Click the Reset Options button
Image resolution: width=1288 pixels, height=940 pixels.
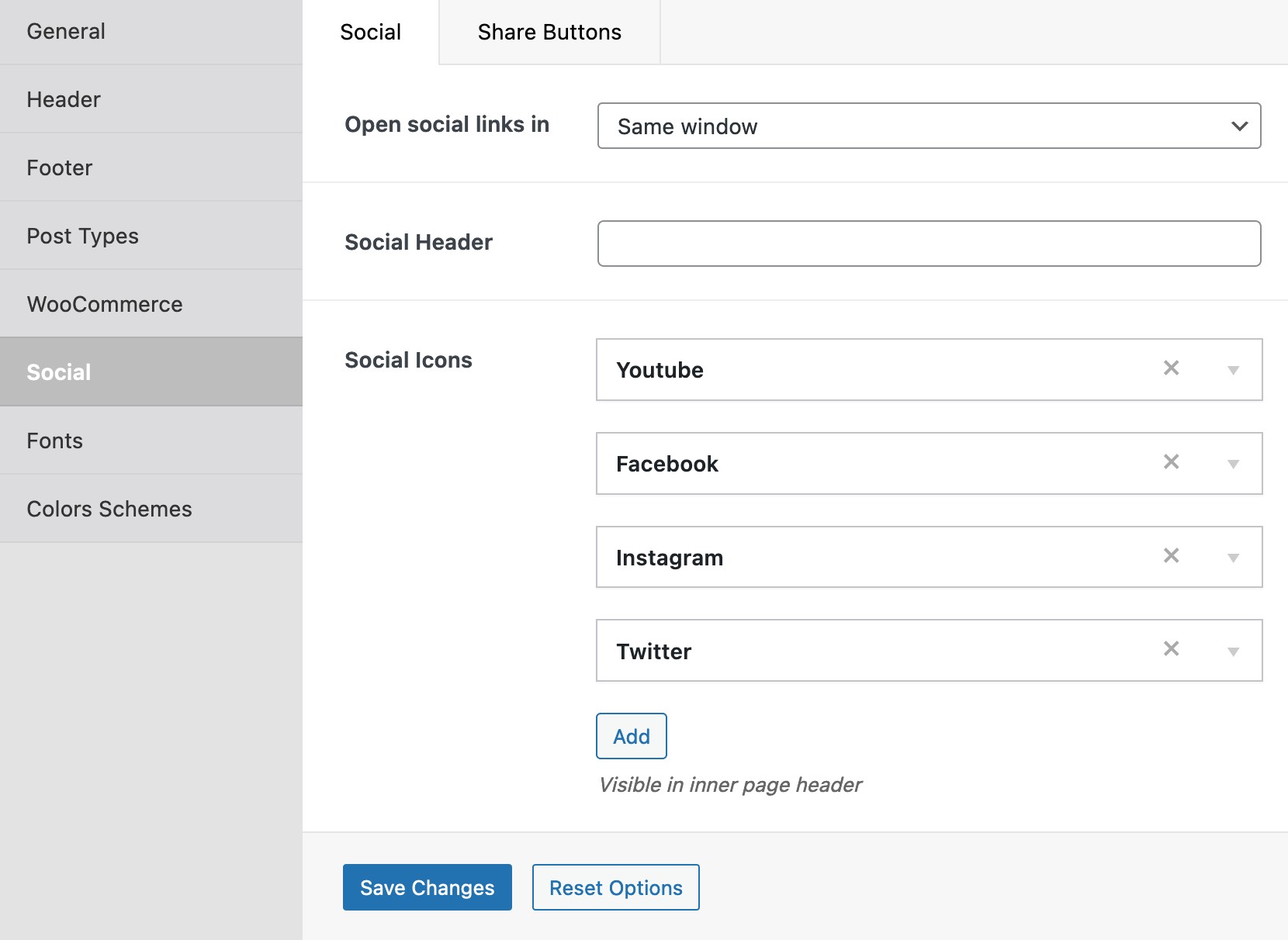tap(616, 887)
